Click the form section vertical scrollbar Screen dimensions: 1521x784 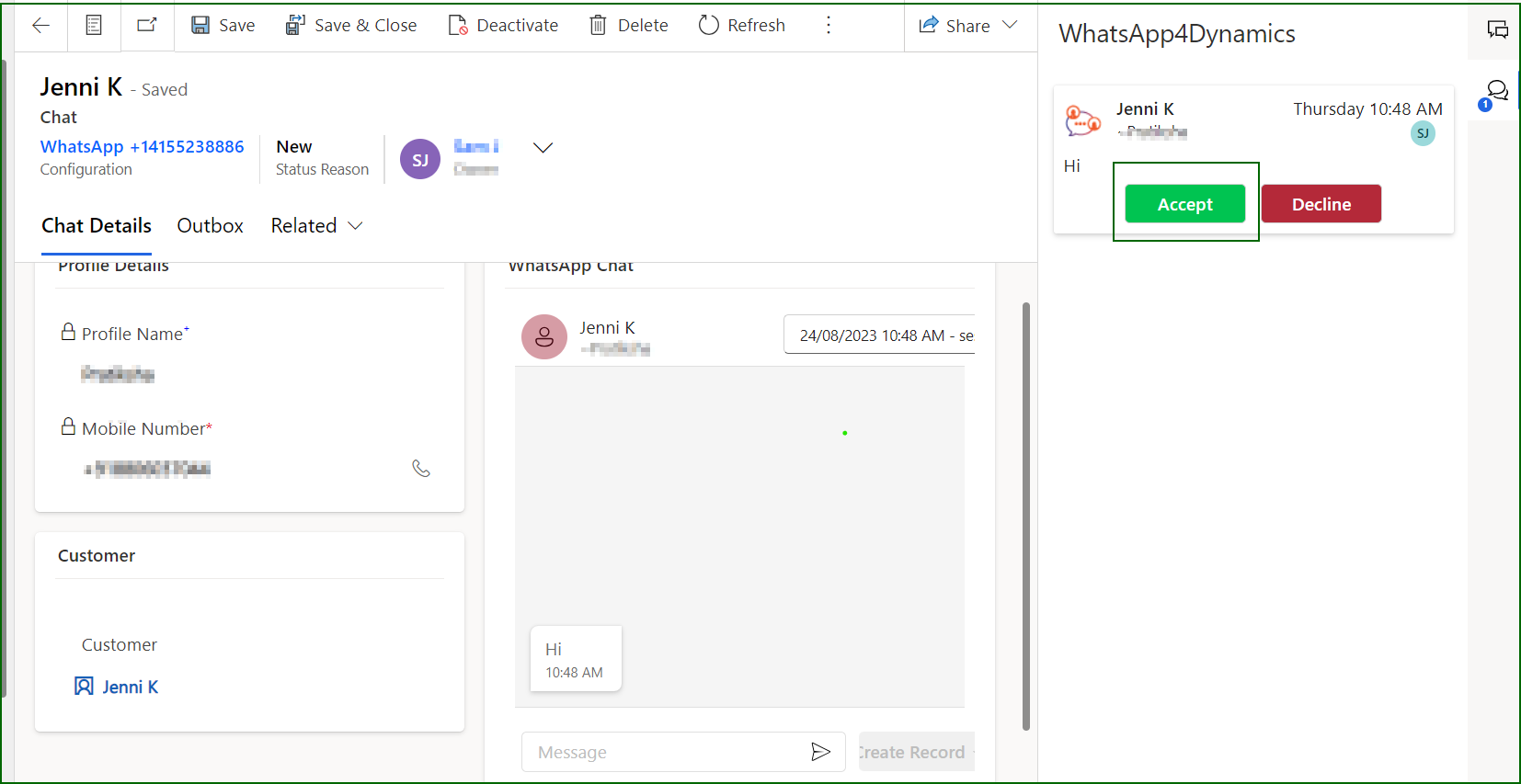point(1026,517)
